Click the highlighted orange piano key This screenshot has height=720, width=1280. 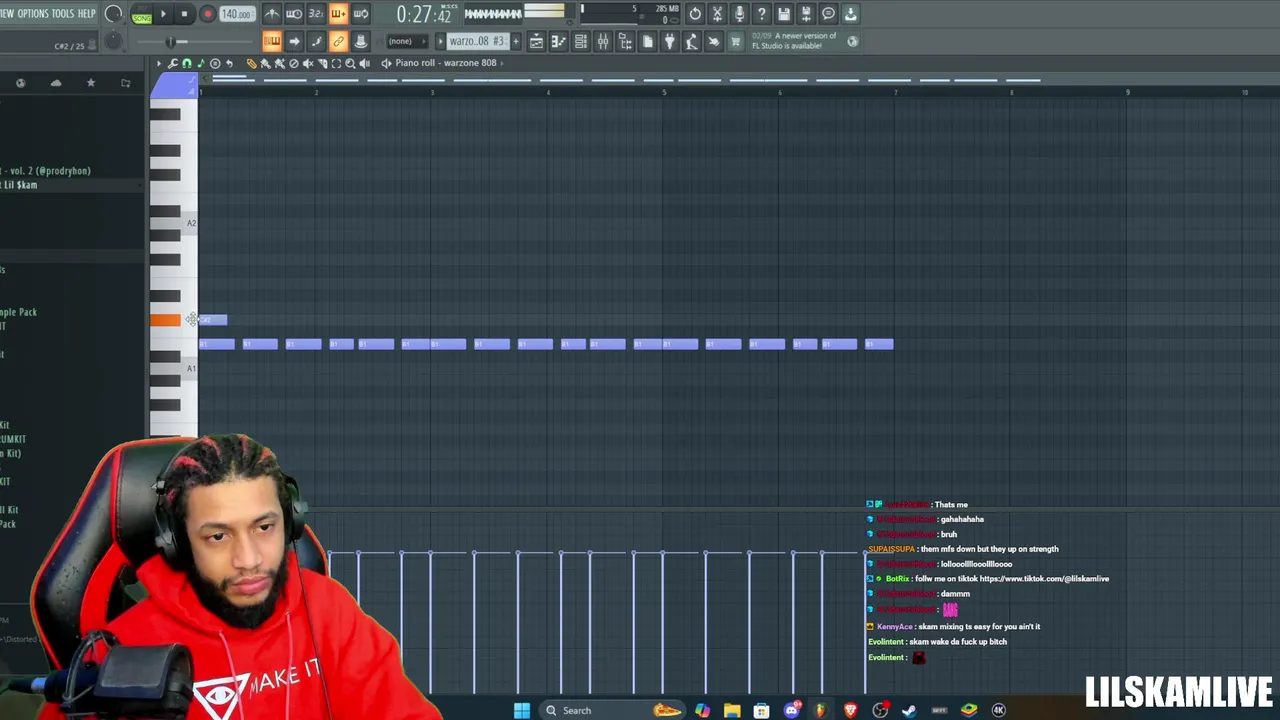point(165,320)
